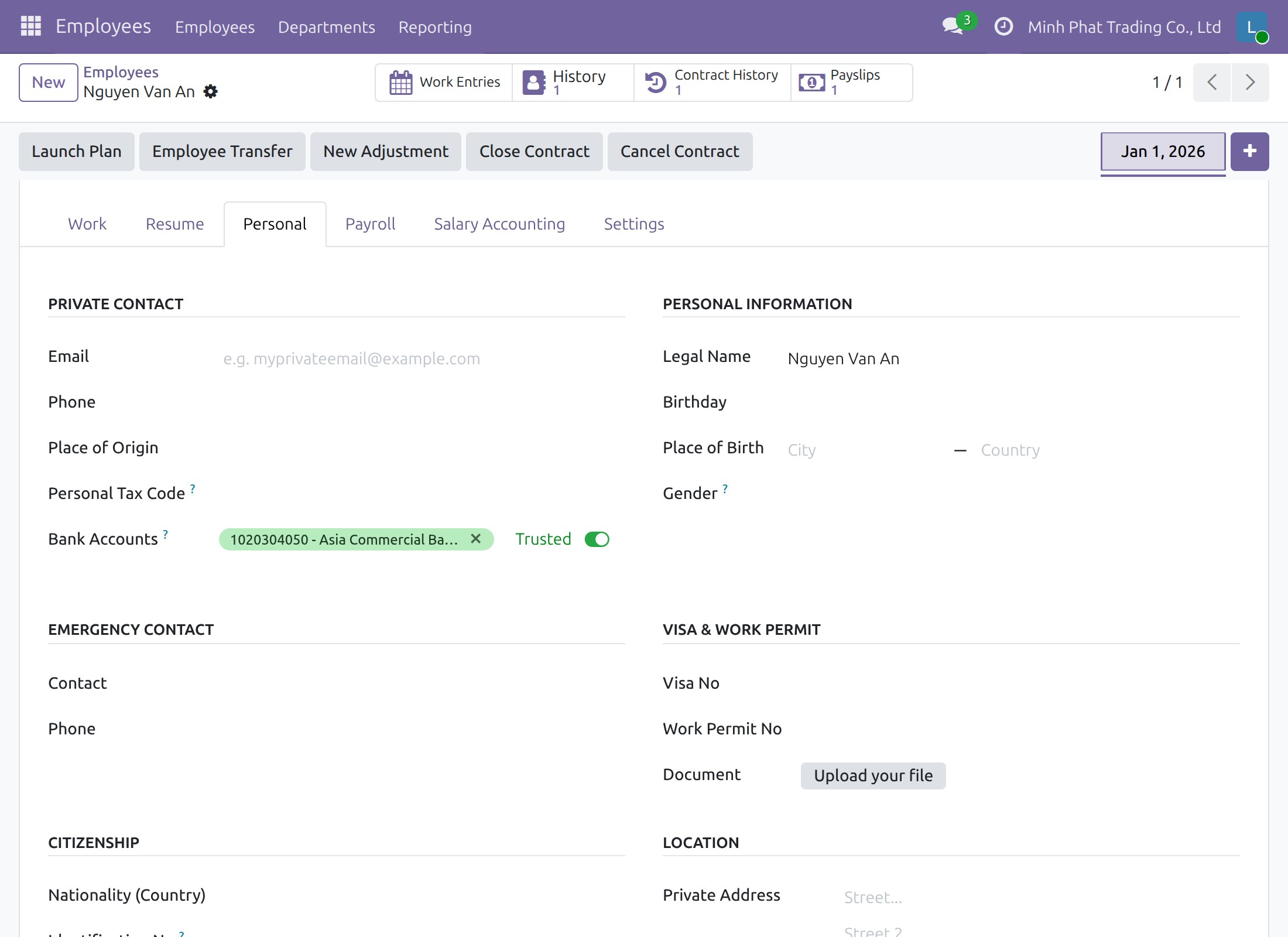Screen dimensions: 1288x937
Task: Remove the Asia Commercial Bank account tag
Action: click(476, 539)
